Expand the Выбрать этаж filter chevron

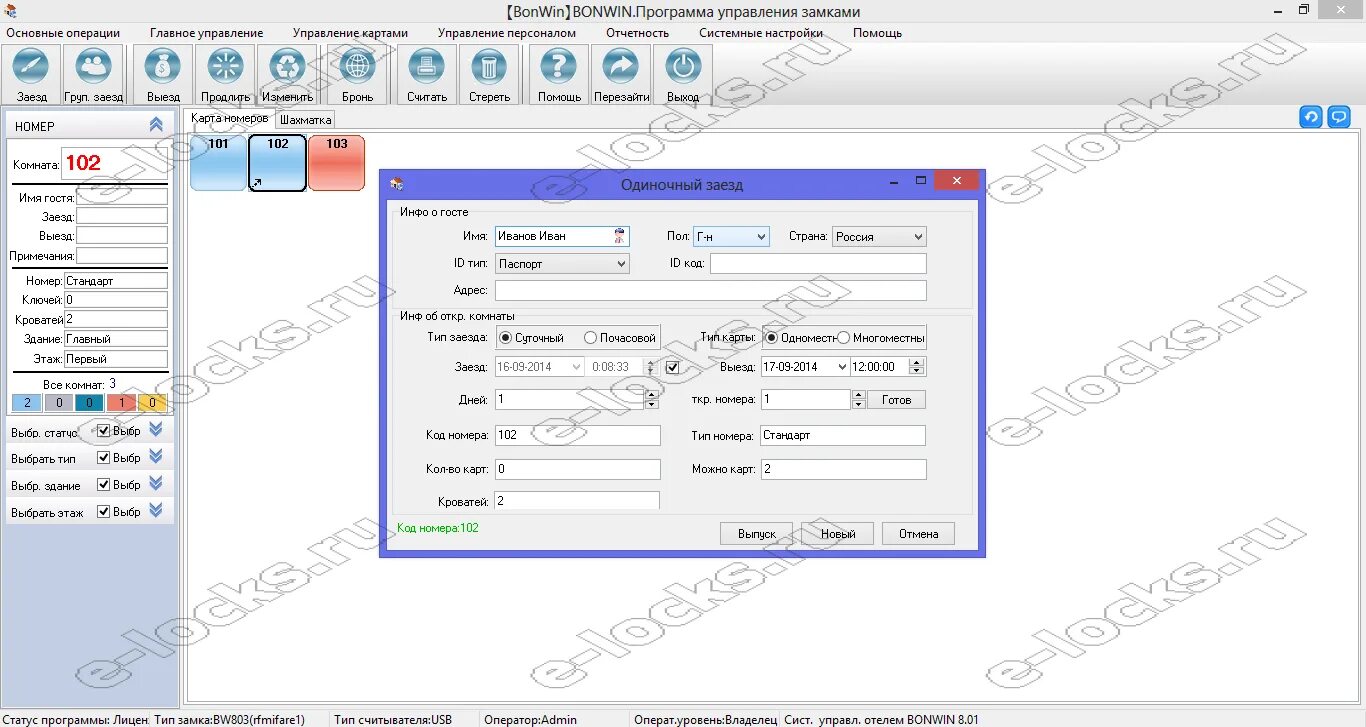pyautogui.click(x=155, y=510)
